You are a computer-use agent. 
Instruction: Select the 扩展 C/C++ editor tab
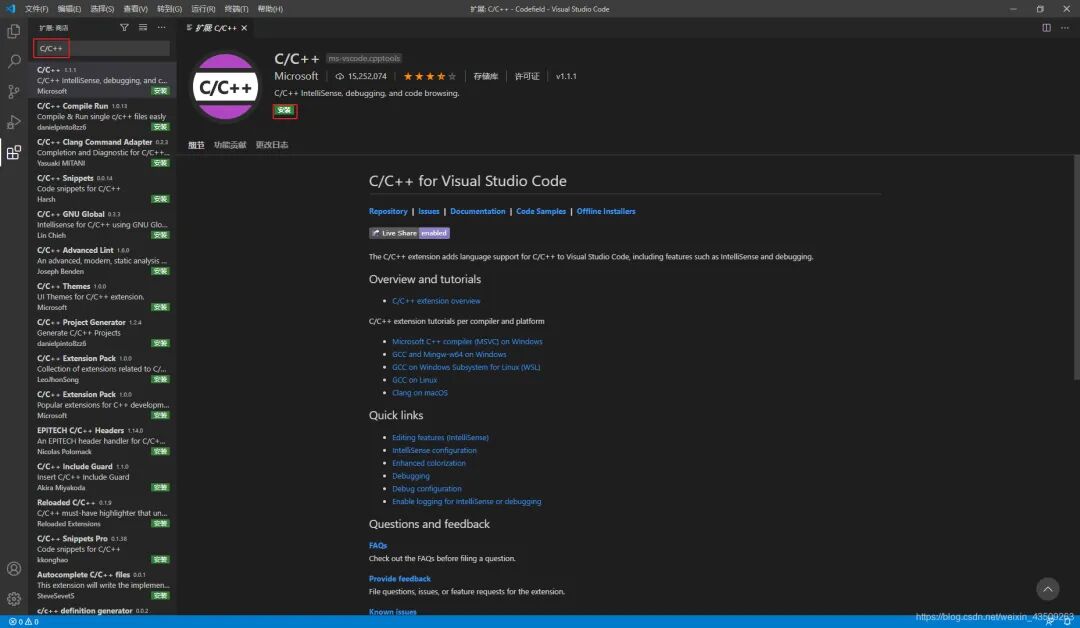point(216,28)
